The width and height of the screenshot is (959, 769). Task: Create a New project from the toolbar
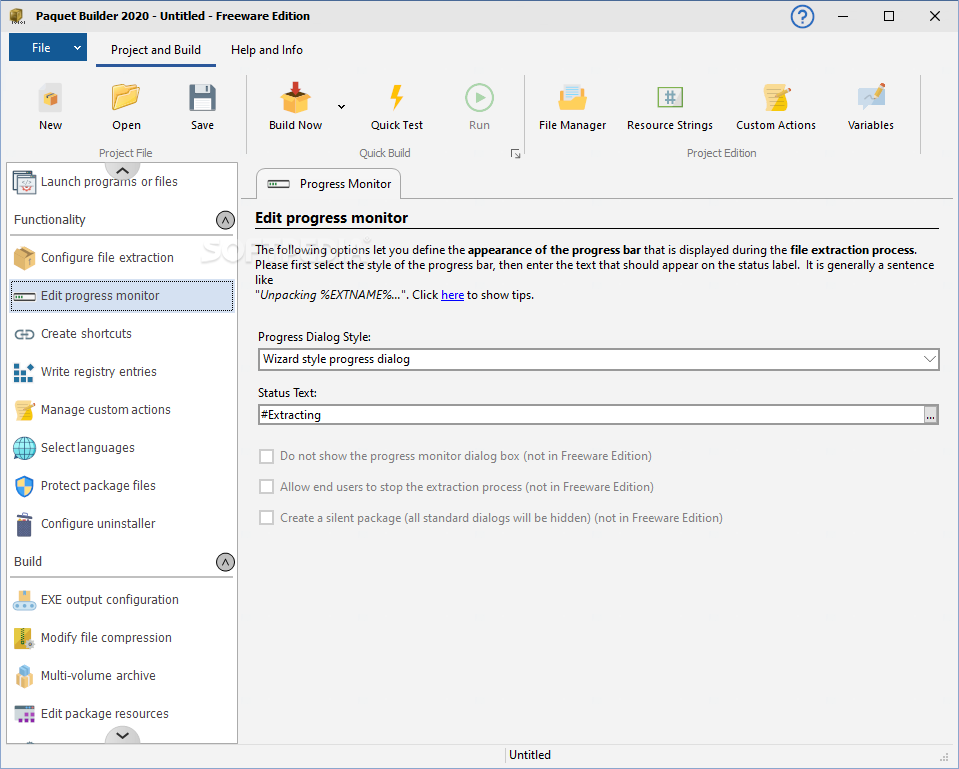coord(50,108)
